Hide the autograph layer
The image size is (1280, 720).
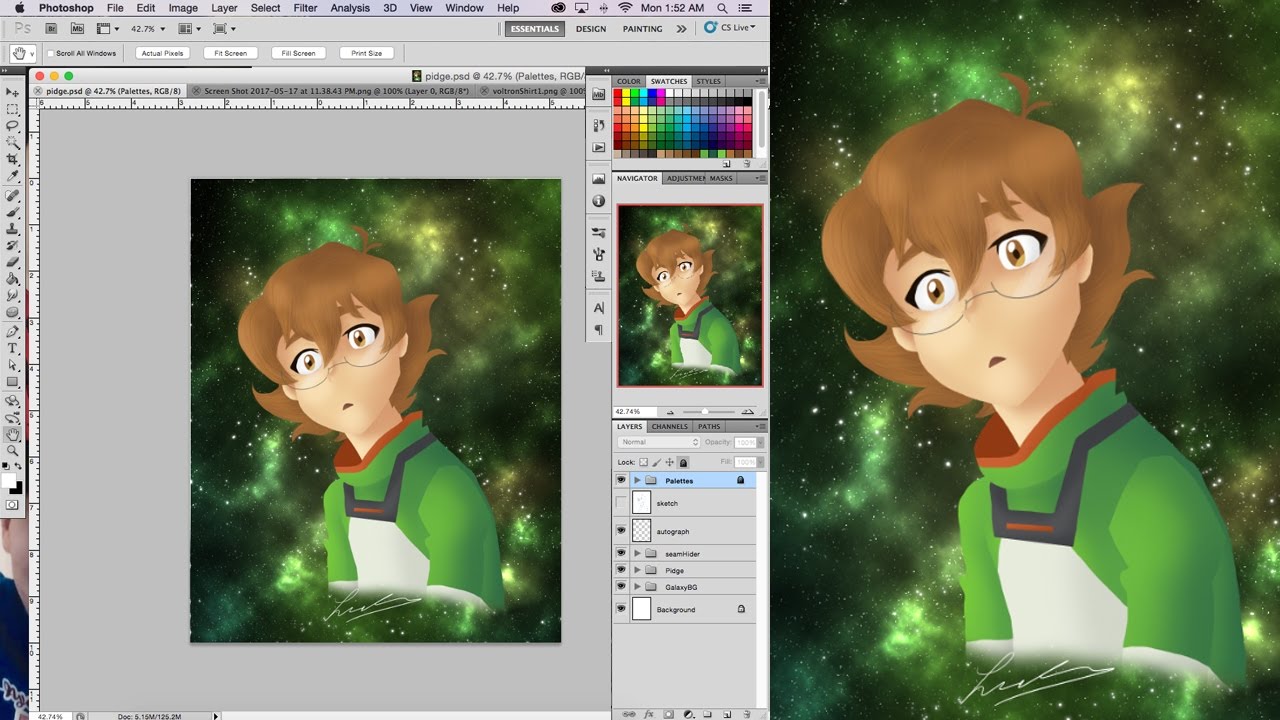(621, 531)
